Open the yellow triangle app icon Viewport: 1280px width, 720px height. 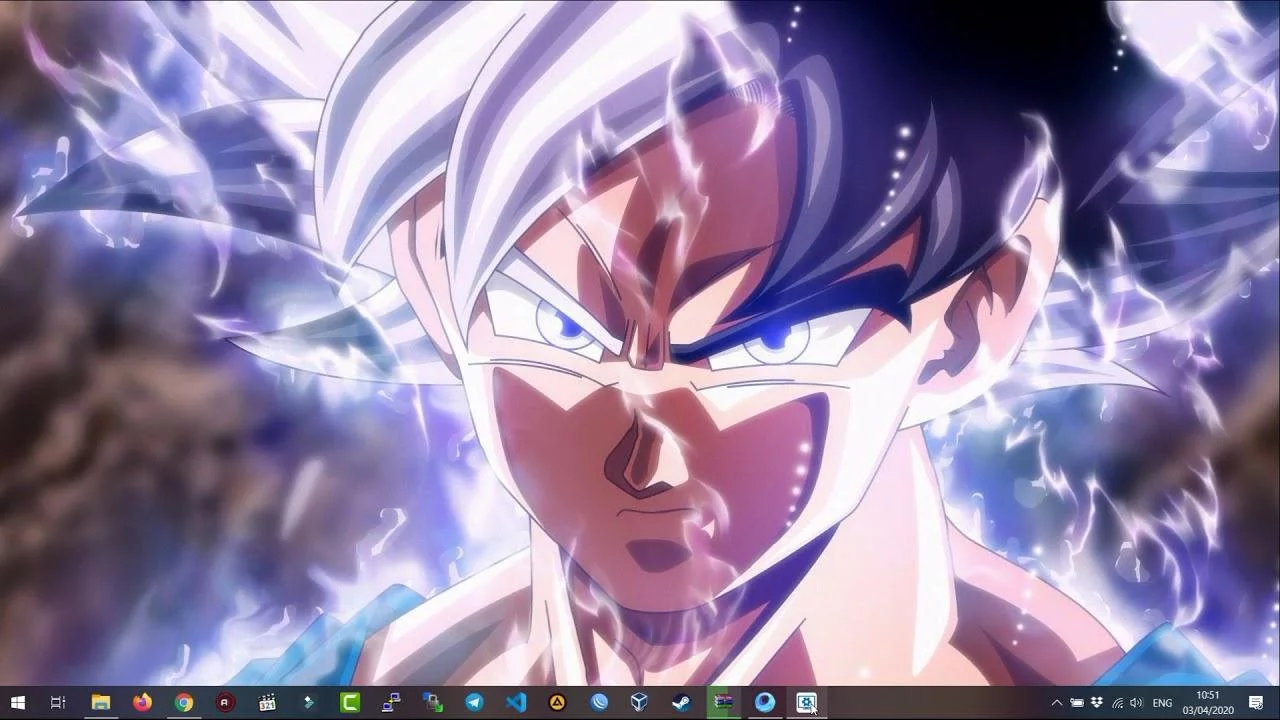(x=557, y=703)
